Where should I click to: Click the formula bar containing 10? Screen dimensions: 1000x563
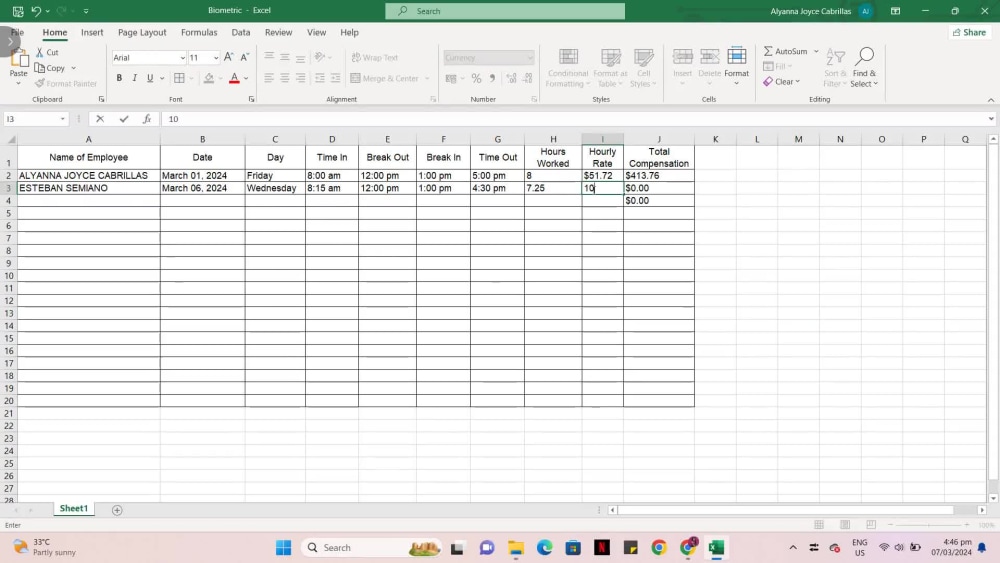coord(574,119)
